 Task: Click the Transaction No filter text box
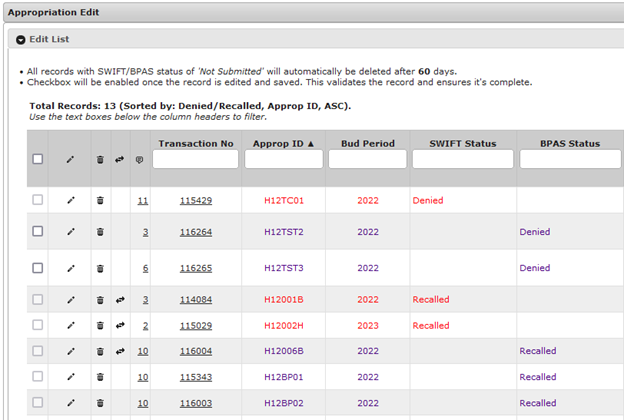point(195,160)
